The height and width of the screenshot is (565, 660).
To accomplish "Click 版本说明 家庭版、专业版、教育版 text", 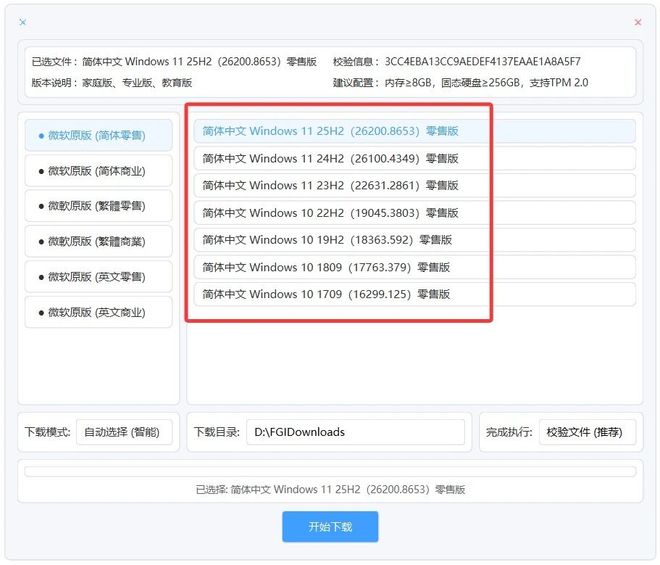I will click(112, 83).
